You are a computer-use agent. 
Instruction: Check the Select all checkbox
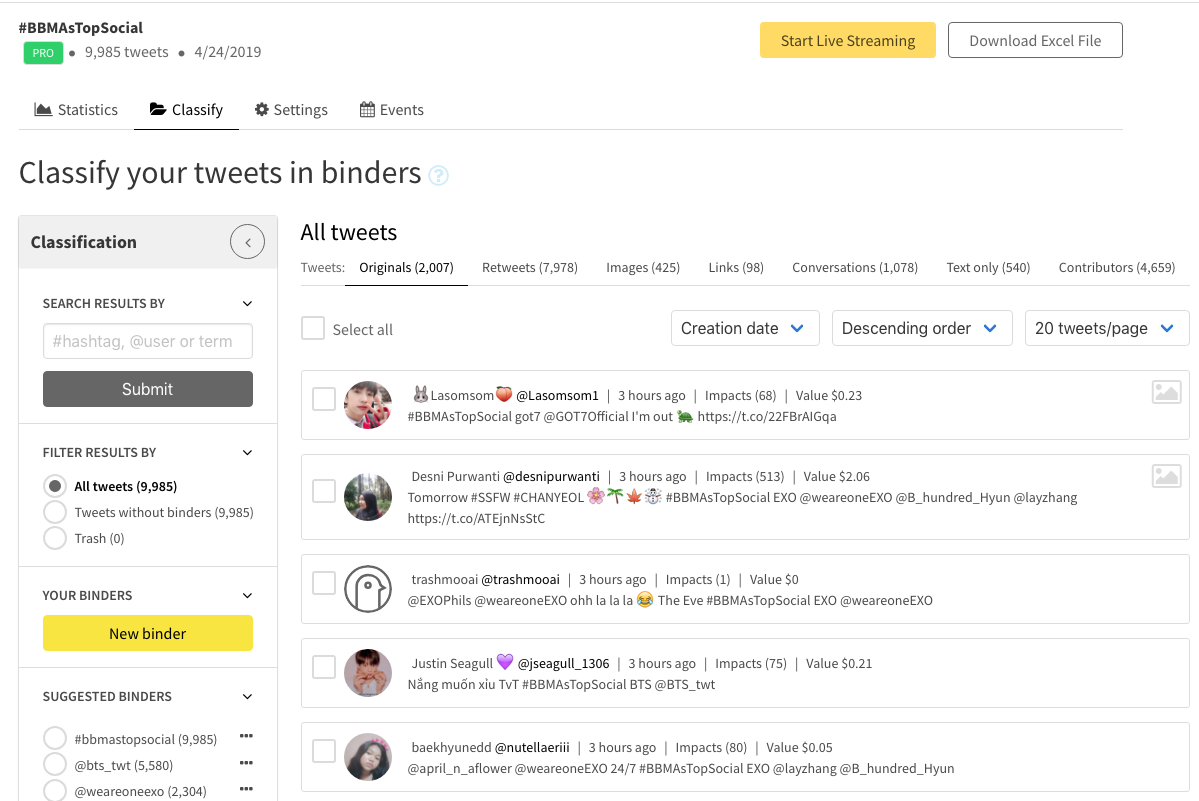point(313,328)
